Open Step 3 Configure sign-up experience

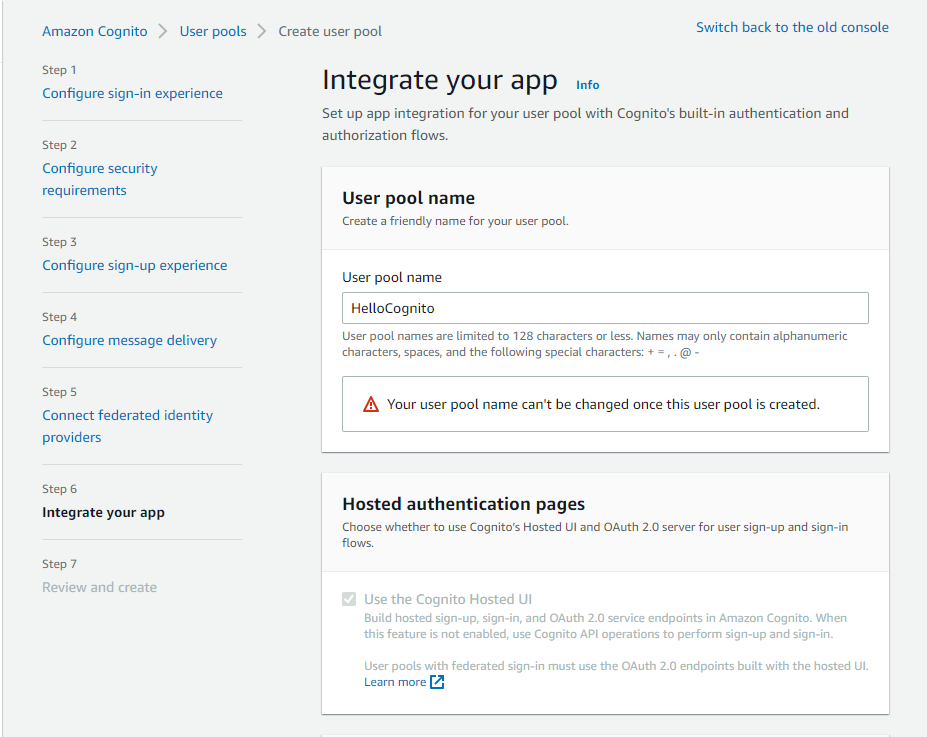(135, 265)
